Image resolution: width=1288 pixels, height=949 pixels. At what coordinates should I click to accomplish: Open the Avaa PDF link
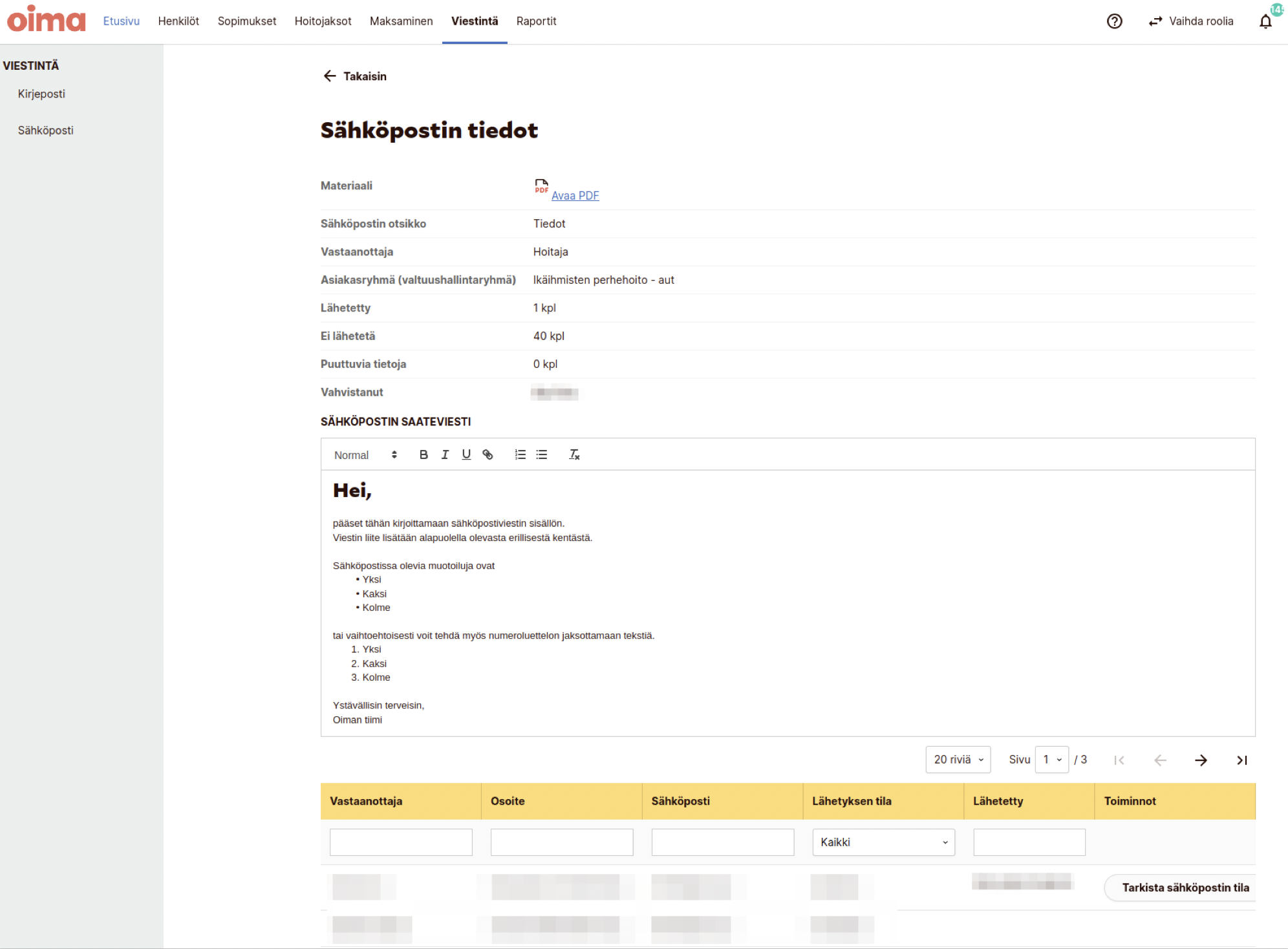point(575,195)
